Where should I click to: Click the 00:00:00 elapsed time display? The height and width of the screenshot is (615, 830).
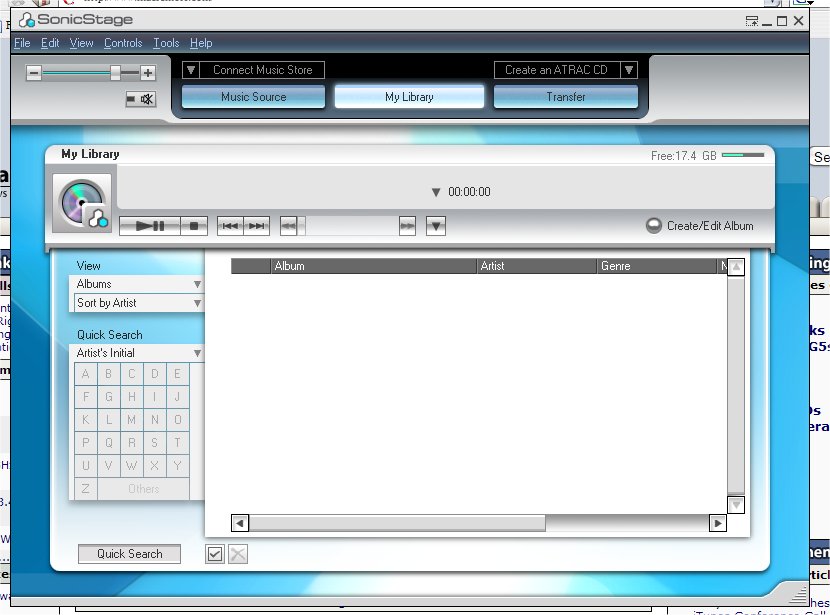pos(470,192)
